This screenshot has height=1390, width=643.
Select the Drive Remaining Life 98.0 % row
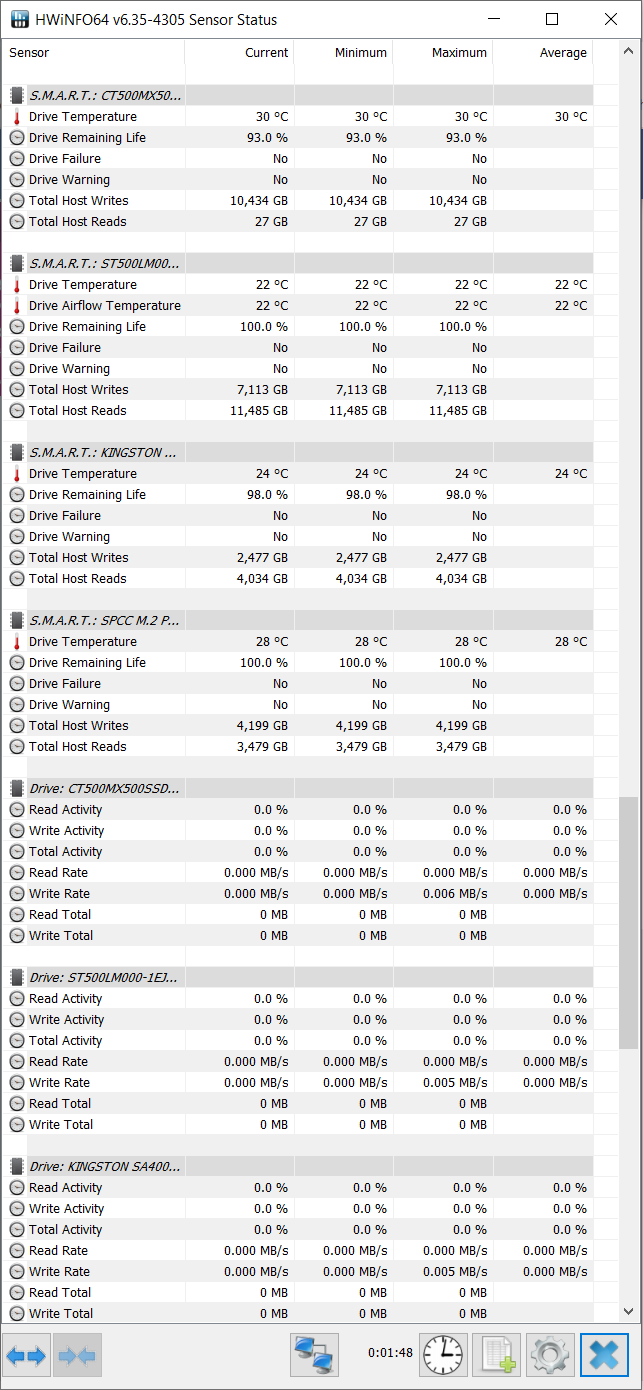[298, 495]
